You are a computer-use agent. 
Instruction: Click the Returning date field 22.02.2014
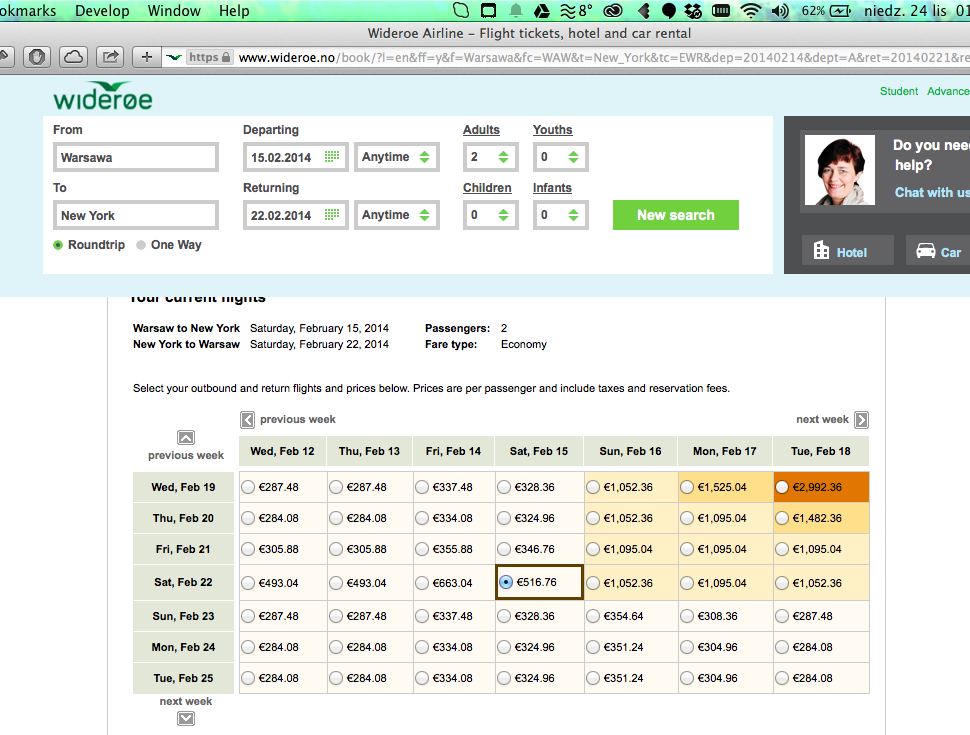[x=295, y=215]
